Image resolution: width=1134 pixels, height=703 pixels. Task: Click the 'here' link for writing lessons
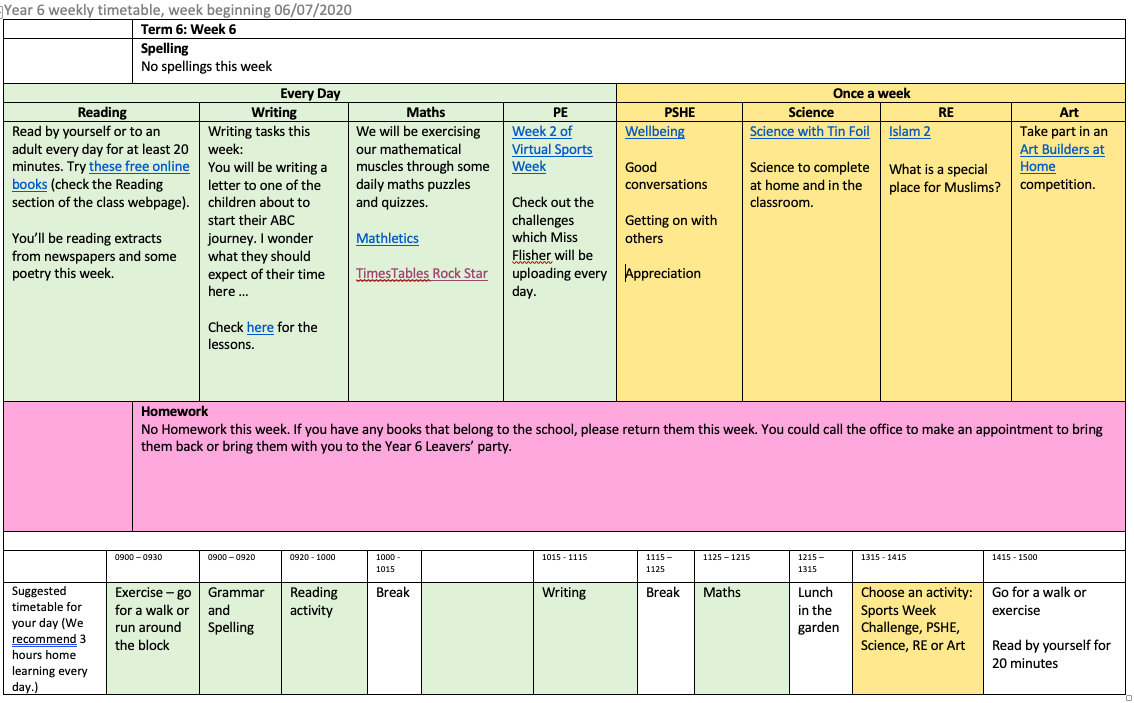260,327
